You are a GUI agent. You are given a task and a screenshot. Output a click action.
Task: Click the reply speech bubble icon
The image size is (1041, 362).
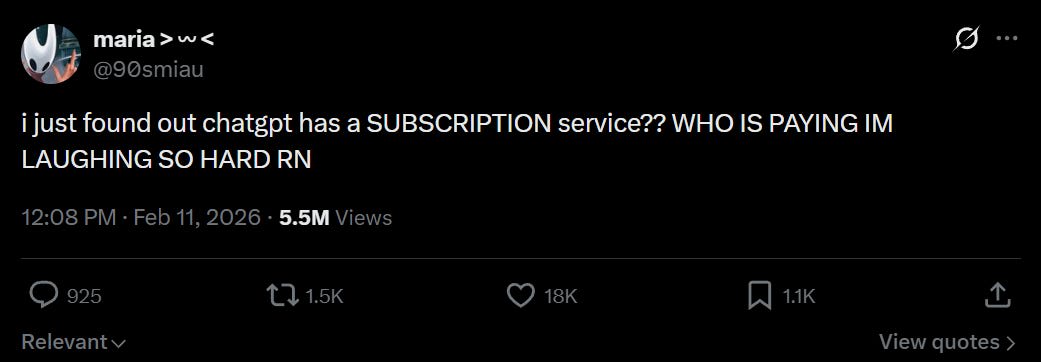pos(44,296)
